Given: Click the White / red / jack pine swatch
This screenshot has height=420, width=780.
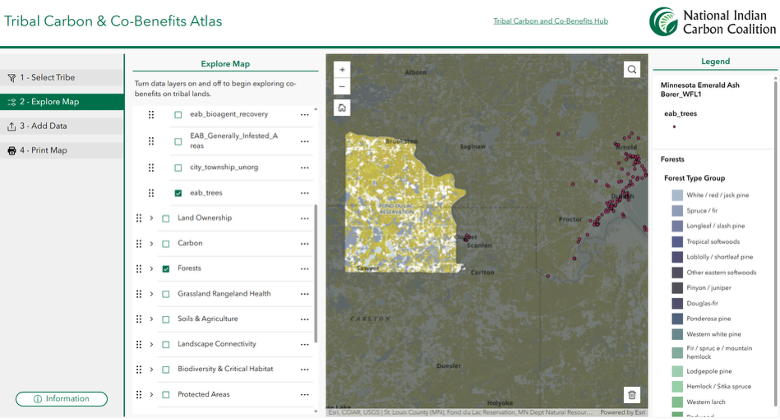Looking at the screenshot, I should [678, 195].
